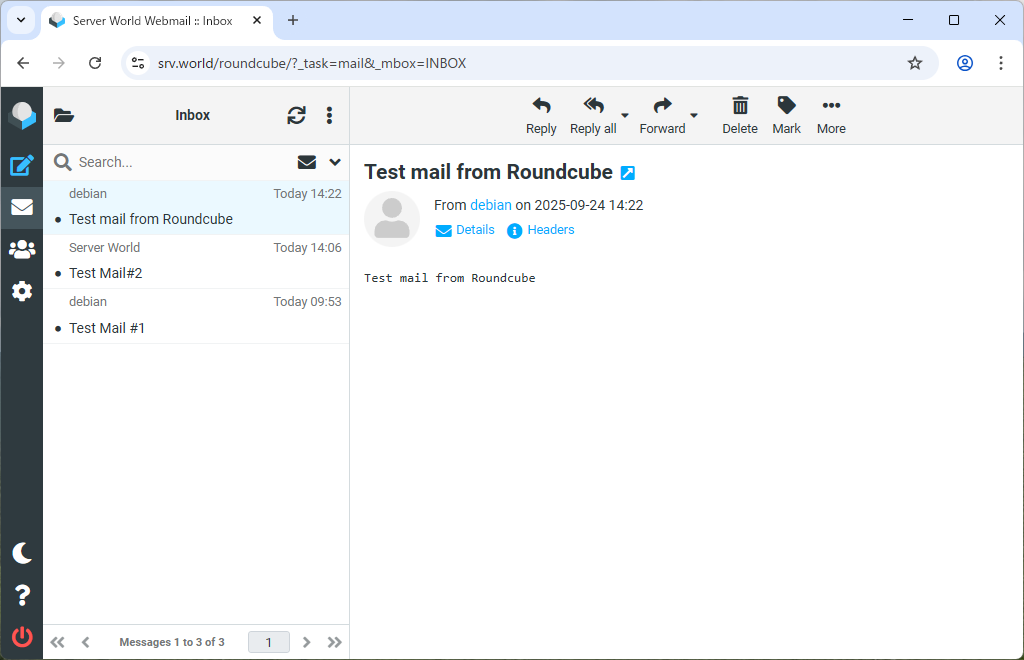The width and height of the screenshot is (1024, 660).
Task: Refresh the Inbox message list
Action: 296,115
